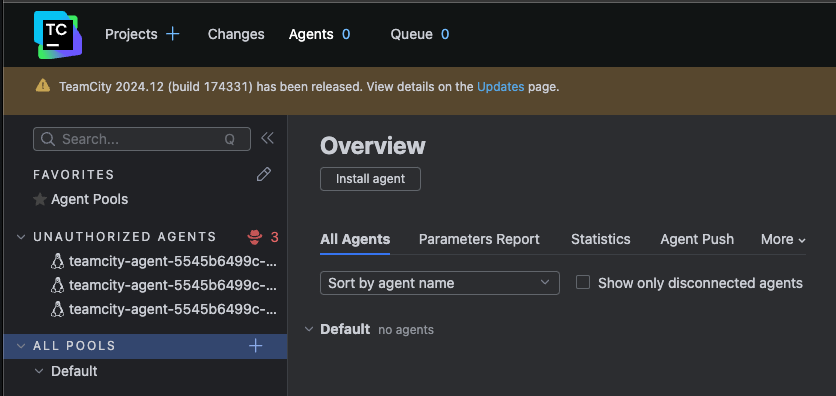Image resolution: width=836 pixels, height=396 pixels.
Task: Switch to the Parameters Report tab
Action: (479, 240)
